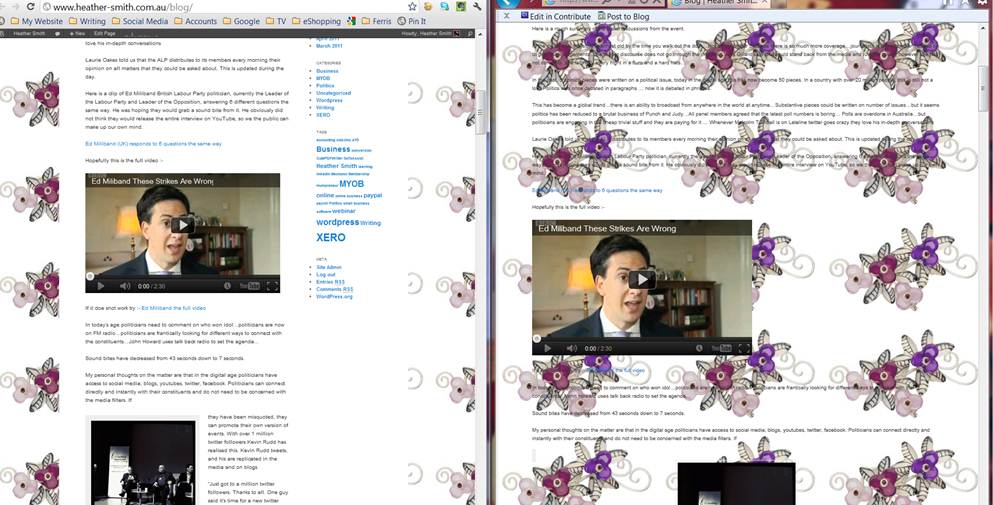Open Ed Miliband the full video link, left window
This screenshot has height=505, width=993.
click(x=174, y=308)
